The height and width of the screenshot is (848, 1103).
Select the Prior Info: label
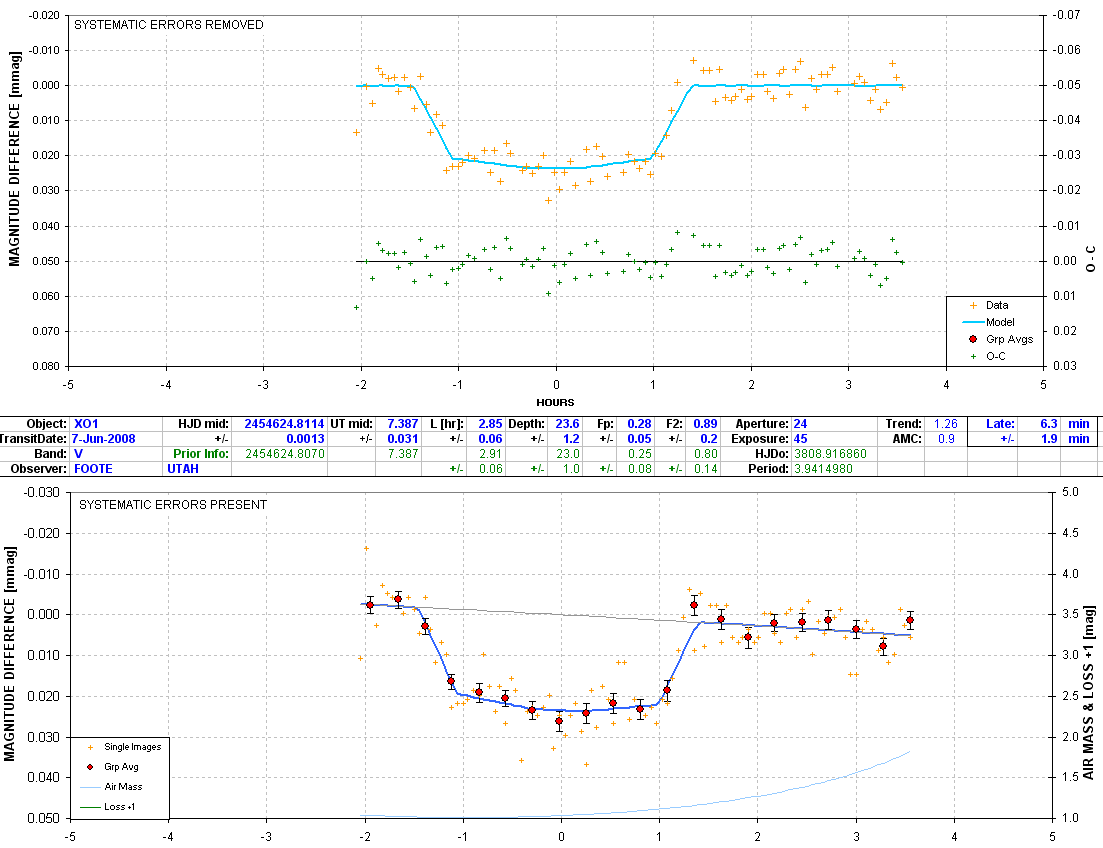[x=200, y=454]
